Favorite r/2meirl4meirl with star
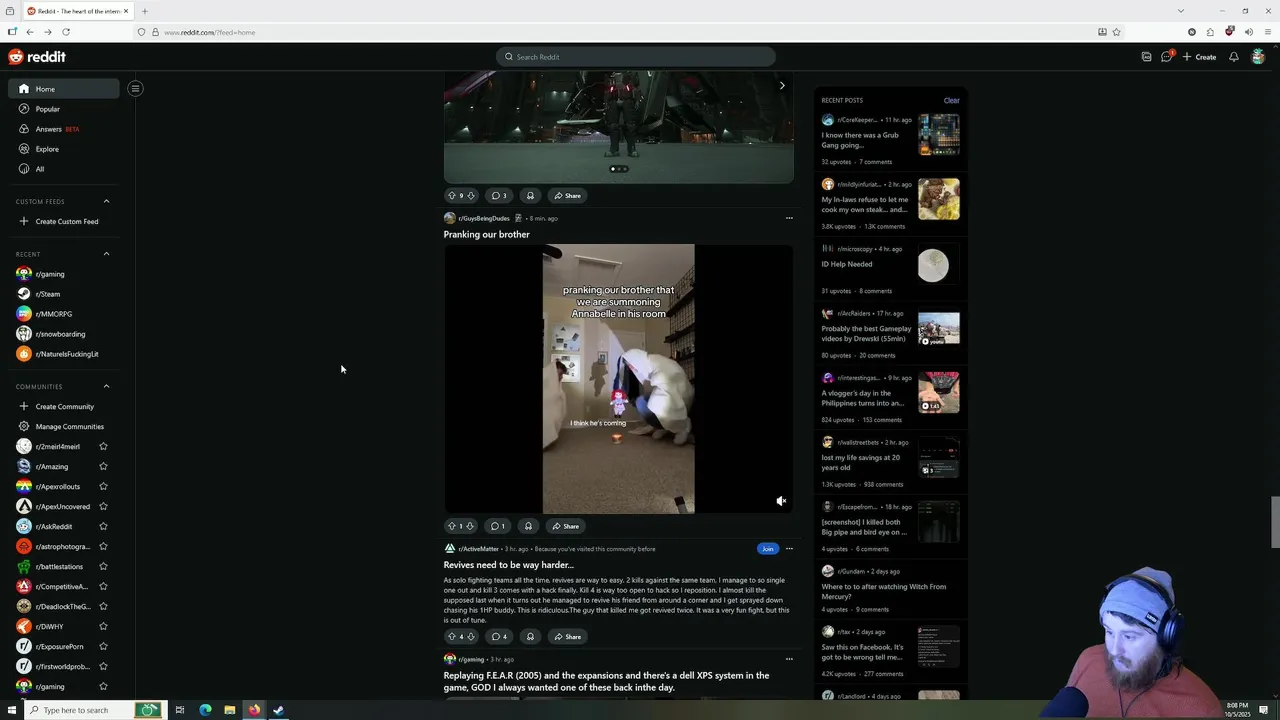The height and width of the screenshot is (720, 1280). (103, 446)
